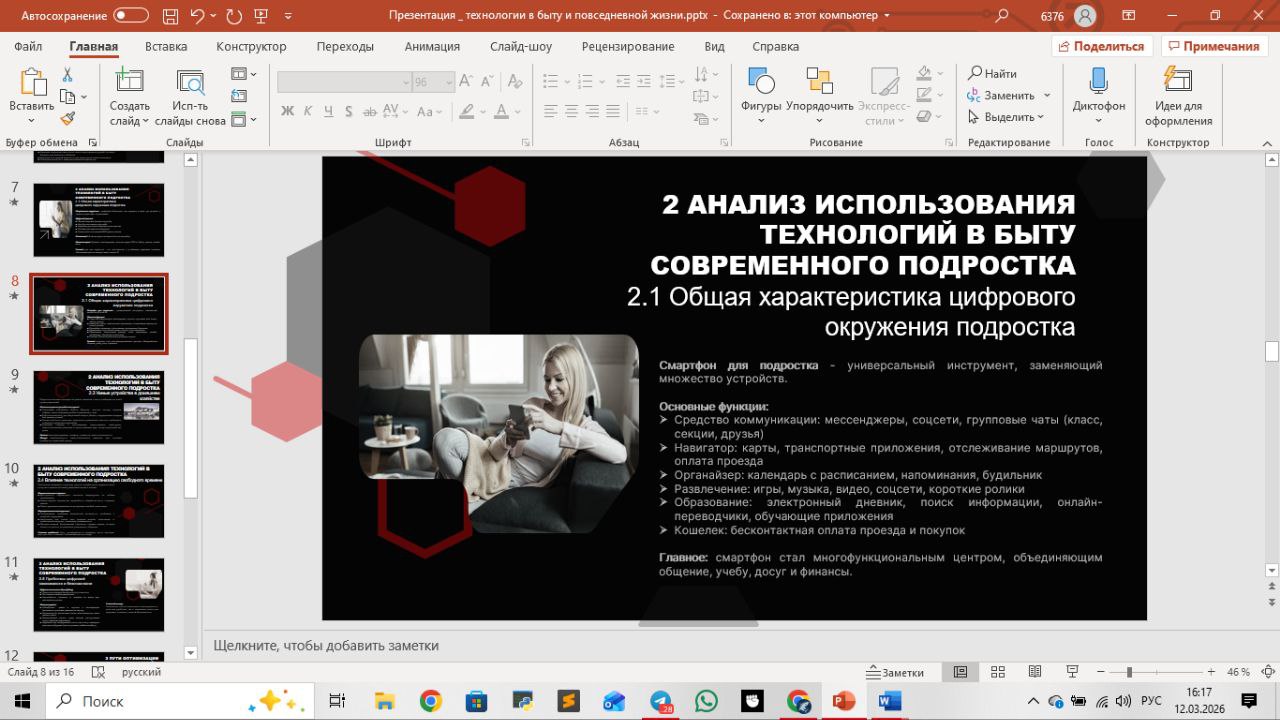Expand the Фигуры shapes gallery
This screenshot has height=720, width=1280.
tap(761, 121)
